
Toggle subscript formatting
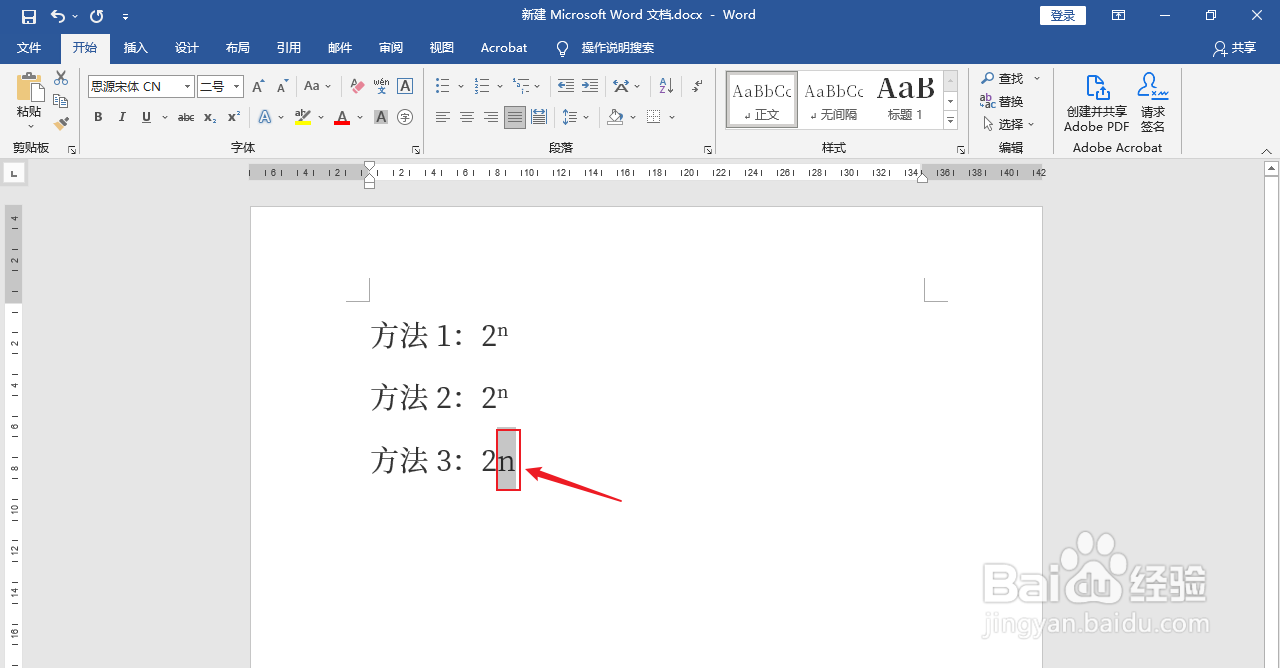(x=210, y=117)
